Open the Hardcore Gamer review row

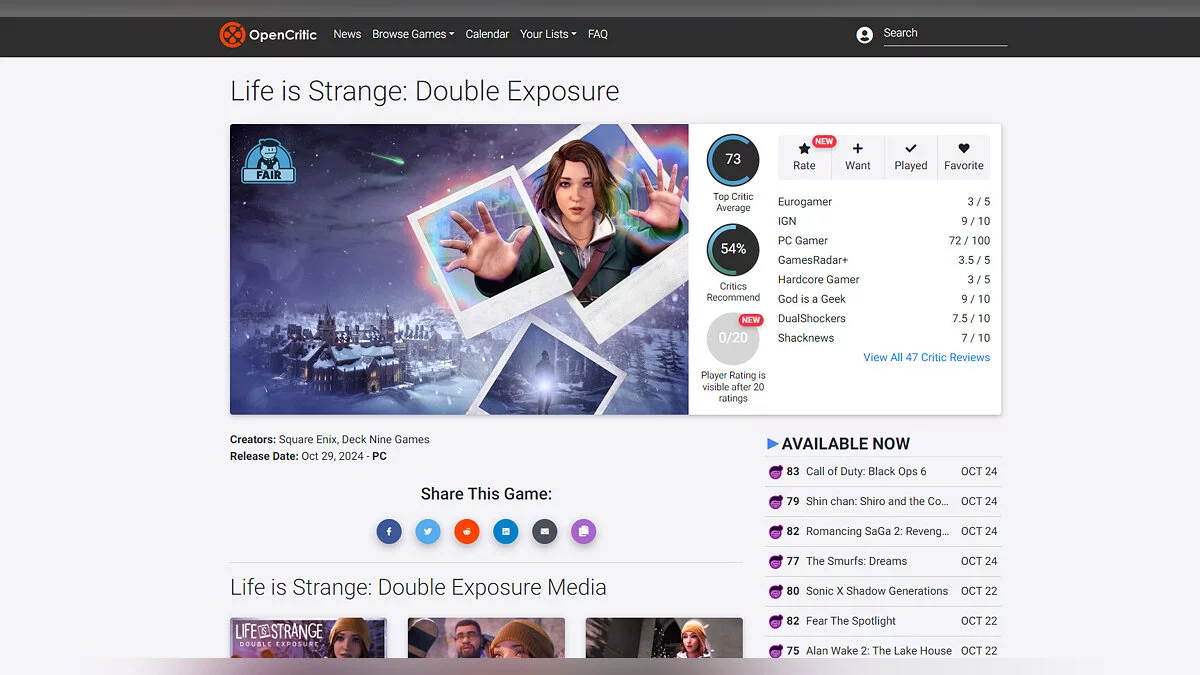pos(884,280)
